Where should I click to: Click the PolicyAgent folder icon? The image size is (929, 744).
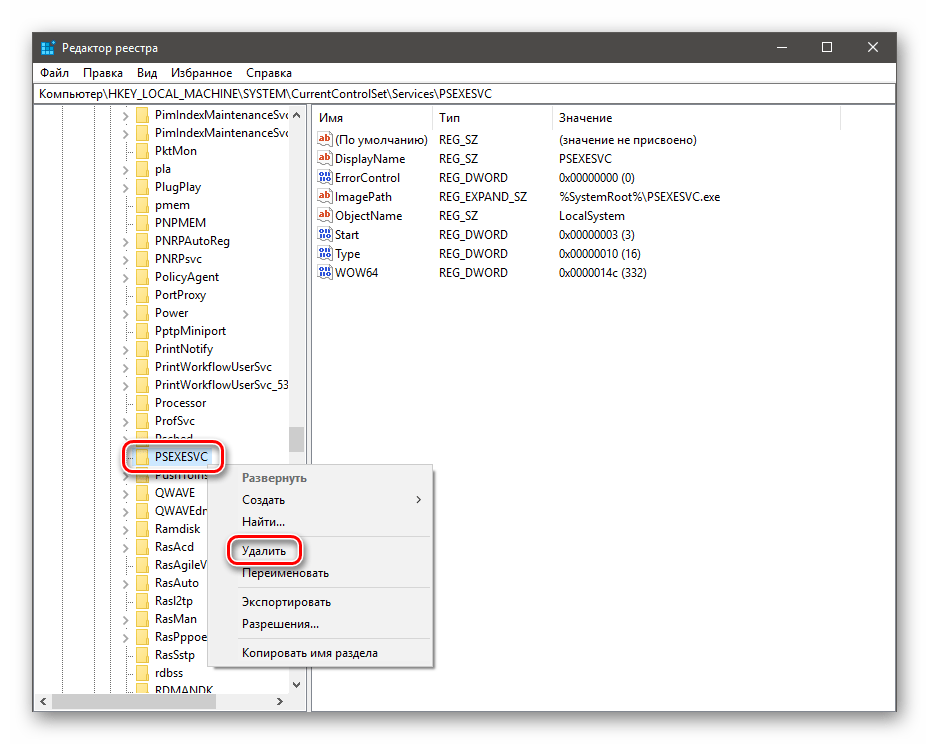tap(142, 277)
